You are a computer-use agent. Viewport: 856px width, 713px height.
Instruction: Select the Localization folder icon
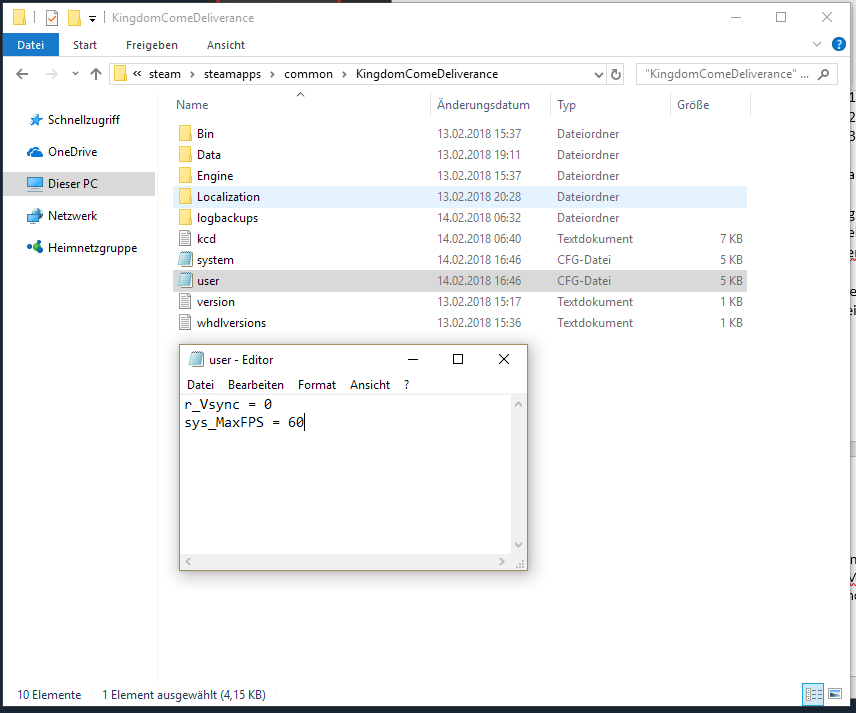[186, 197]
